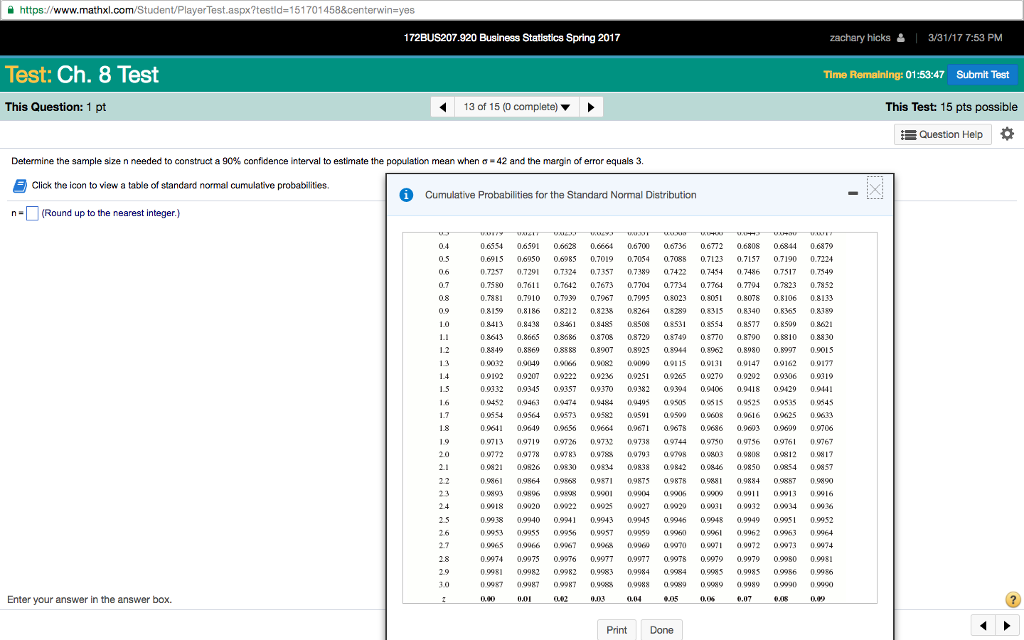Close the probability table dialog
This screenshot has height=640, width=1024.
(x=877, y=189)
